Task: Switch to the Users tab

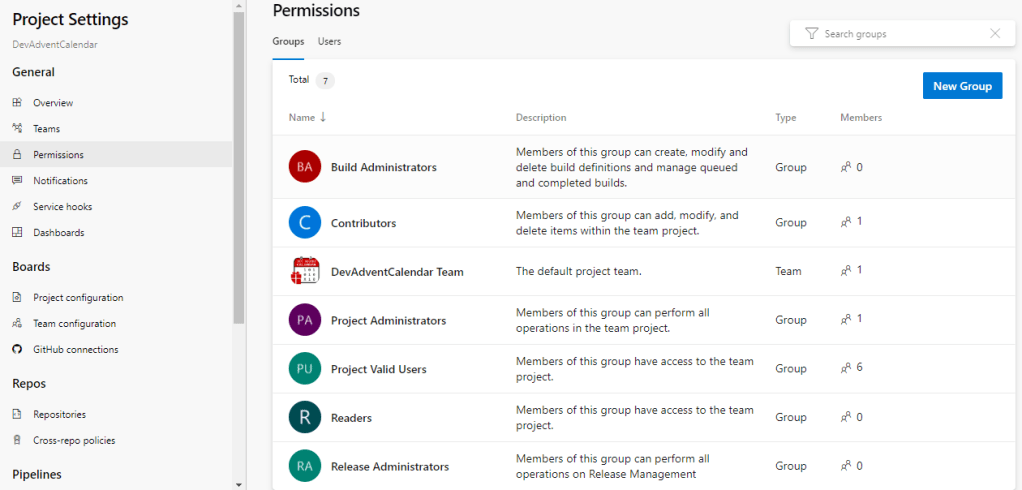Action: [329, 42]
